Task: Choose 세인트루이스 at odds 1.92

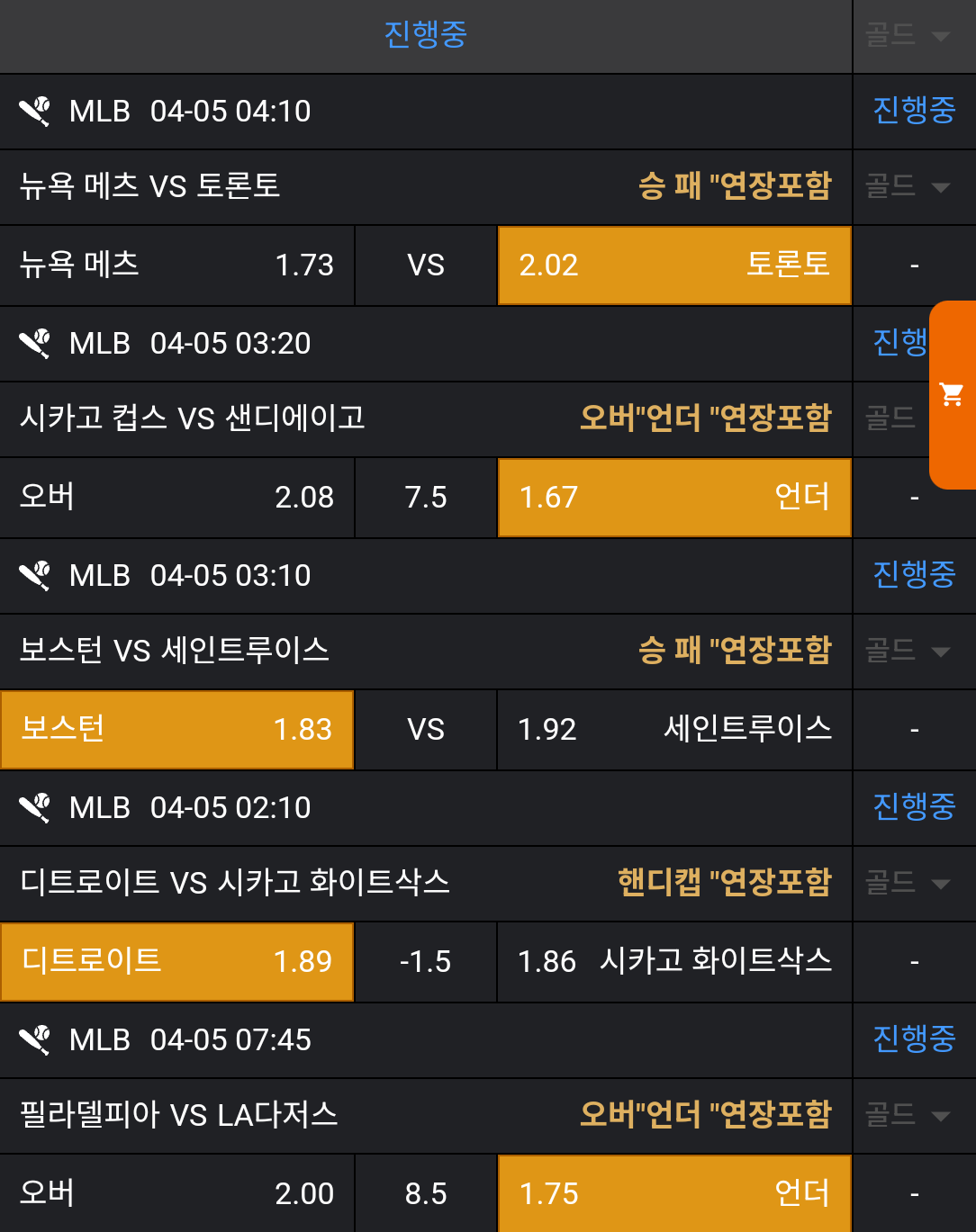Action: [674, 730]
